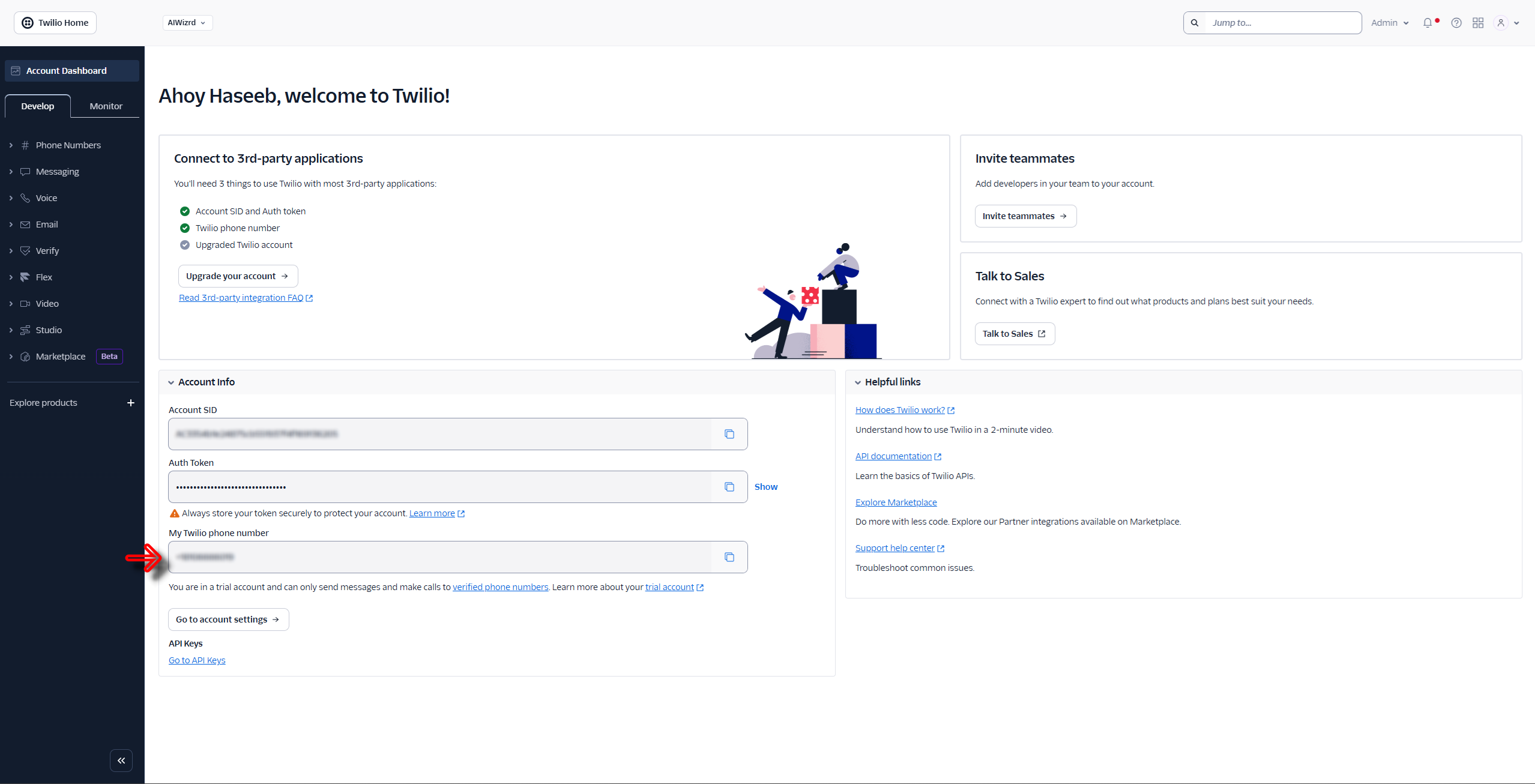
Task: Show the hidden Auth Token
Action: [765, 487]
